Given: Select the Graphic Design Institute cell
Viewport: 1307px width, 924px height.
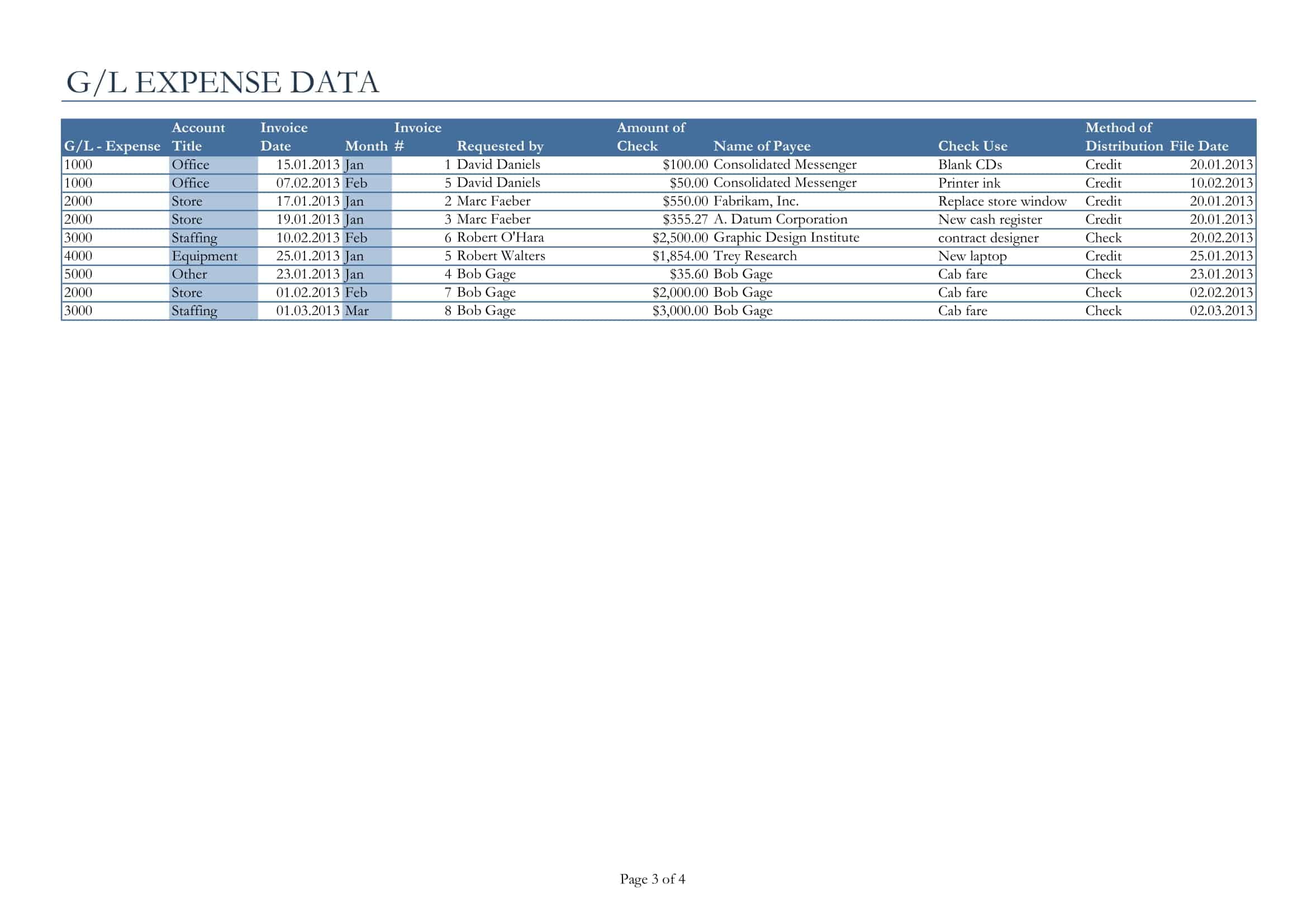Looking at the screenshot, I should (786, 238).
